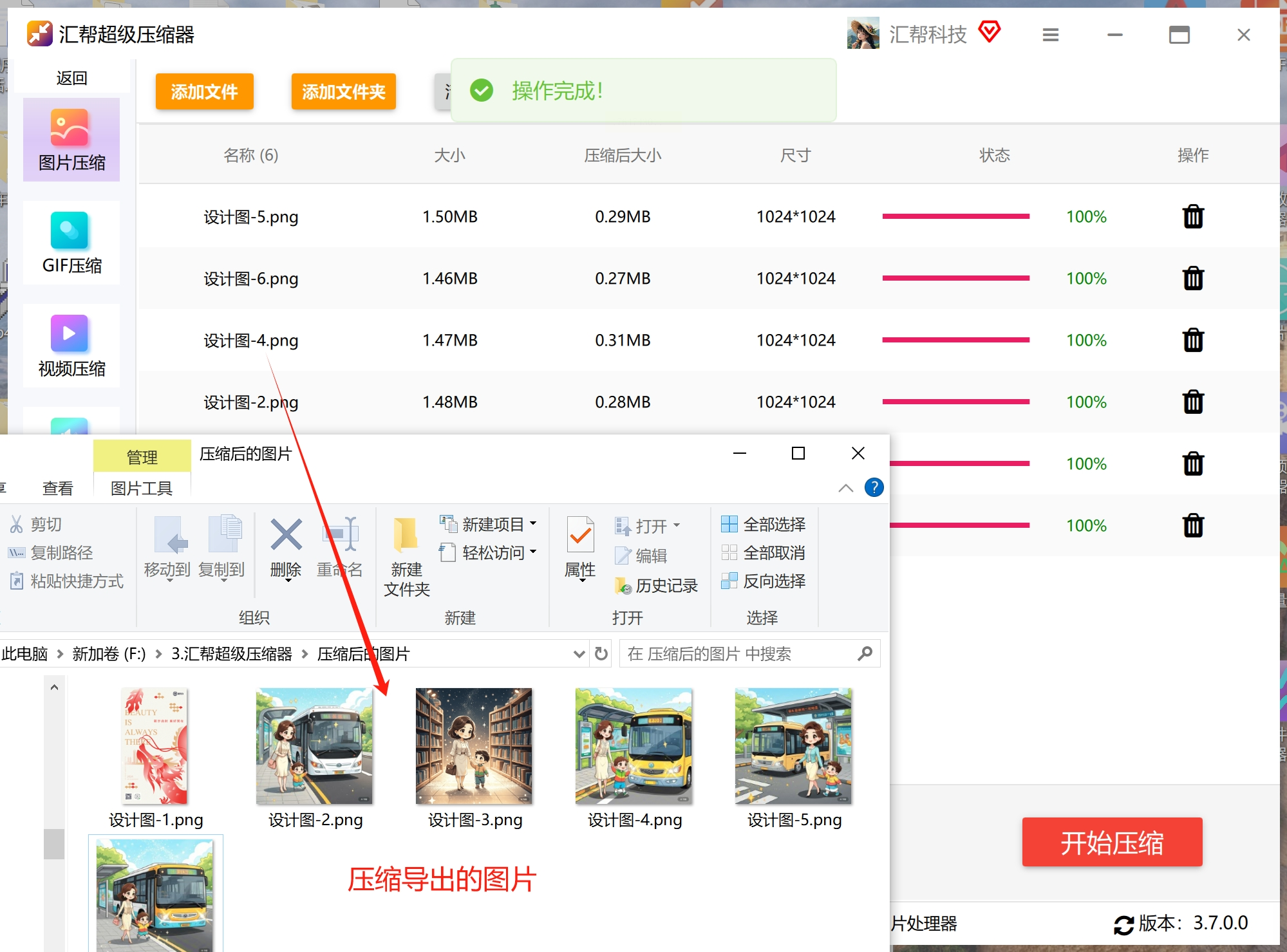Open Explorer help question mark icon
Image resolution: width=1287 pixels, height=952 pixels.
873,487
